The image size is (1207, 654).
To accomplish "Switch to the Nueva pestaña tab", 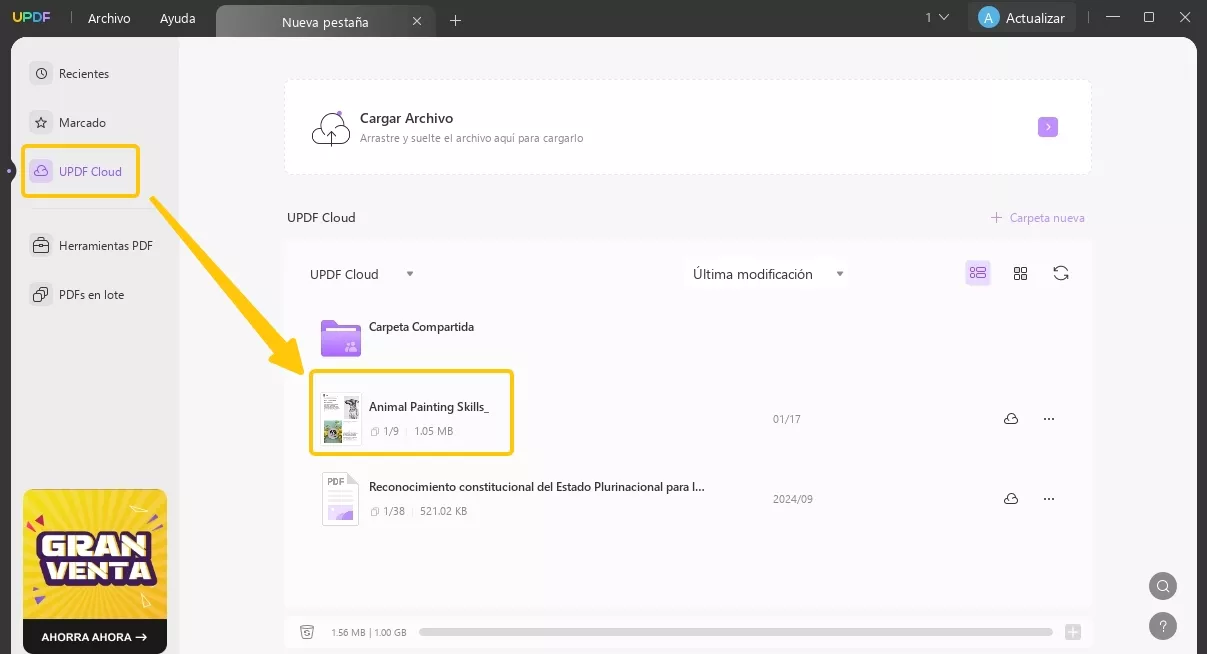I will click(325, 21).
